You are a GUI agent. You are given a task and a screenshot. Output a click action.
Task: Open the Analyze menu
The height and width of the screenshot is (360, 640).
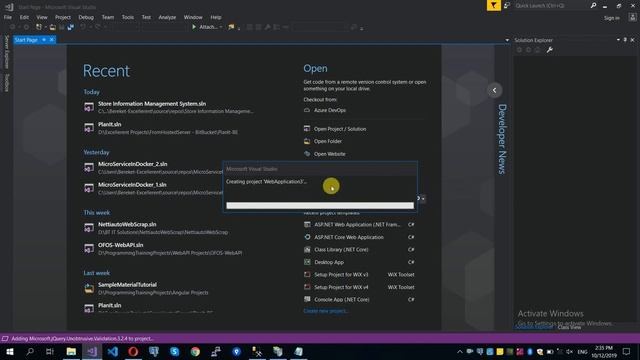167,17
